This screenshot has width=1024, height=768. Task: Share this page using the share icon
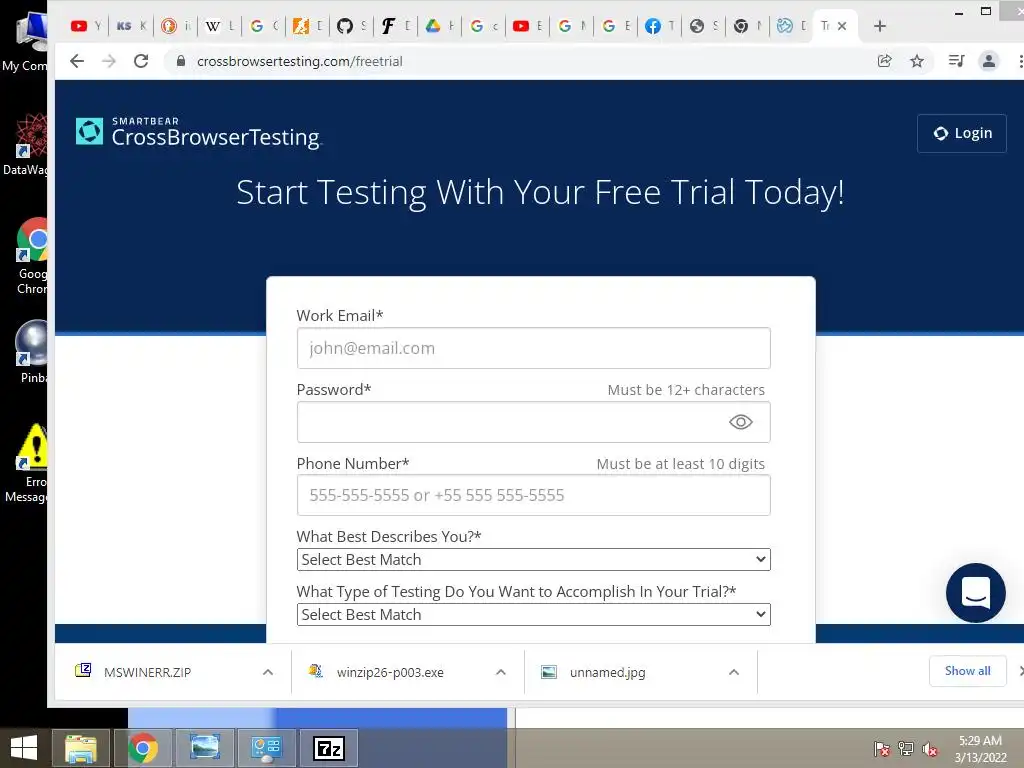pos(884,61)
